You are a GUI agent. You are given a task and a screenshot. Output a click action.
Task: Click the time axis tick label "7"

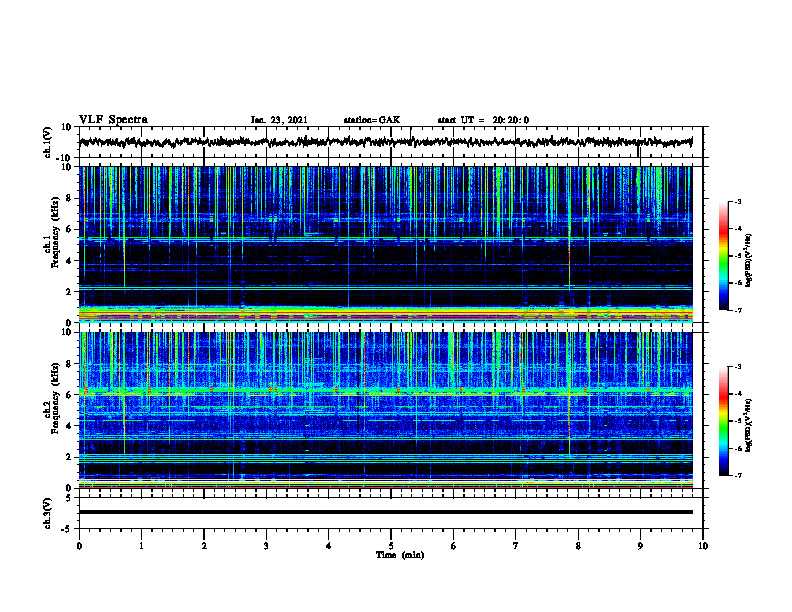pos(515,546)
